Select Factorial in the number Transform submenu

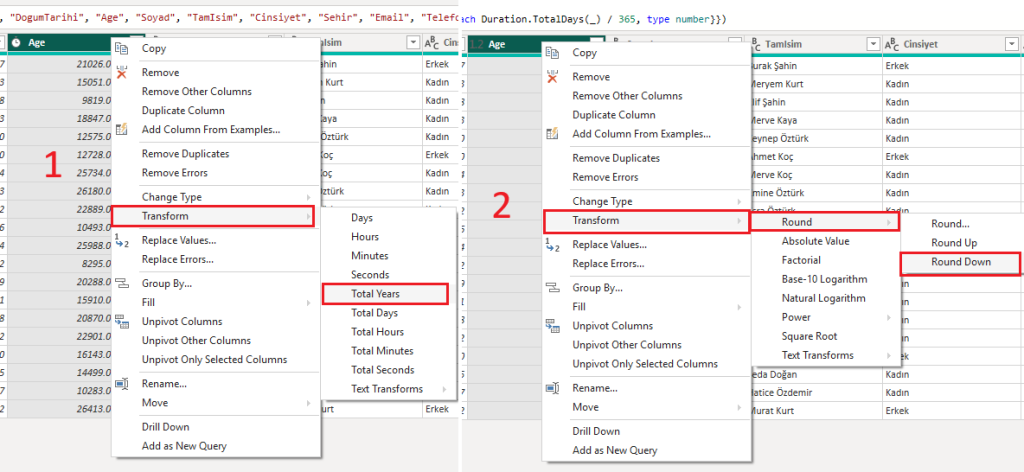coord(801,260)
